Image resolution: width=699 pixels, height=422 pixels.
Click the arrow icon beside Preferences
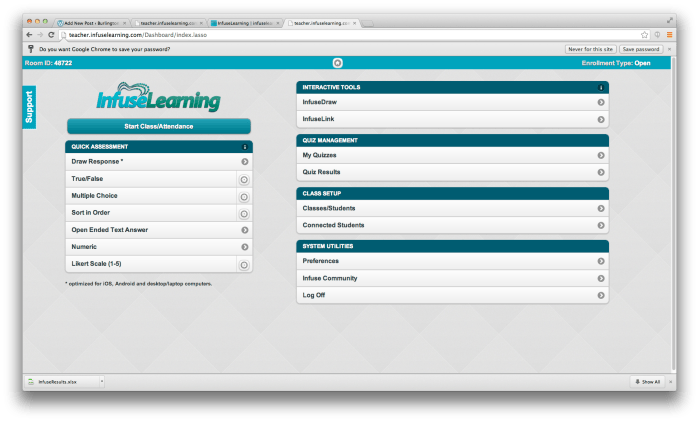pyautogui.click(x=601, y=261)
